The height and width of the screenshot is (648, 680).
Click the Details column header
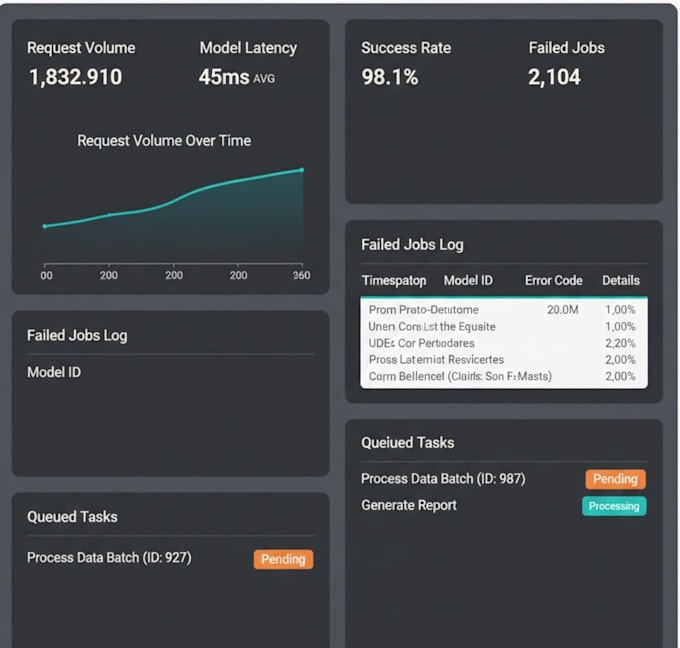coord(621,281)
